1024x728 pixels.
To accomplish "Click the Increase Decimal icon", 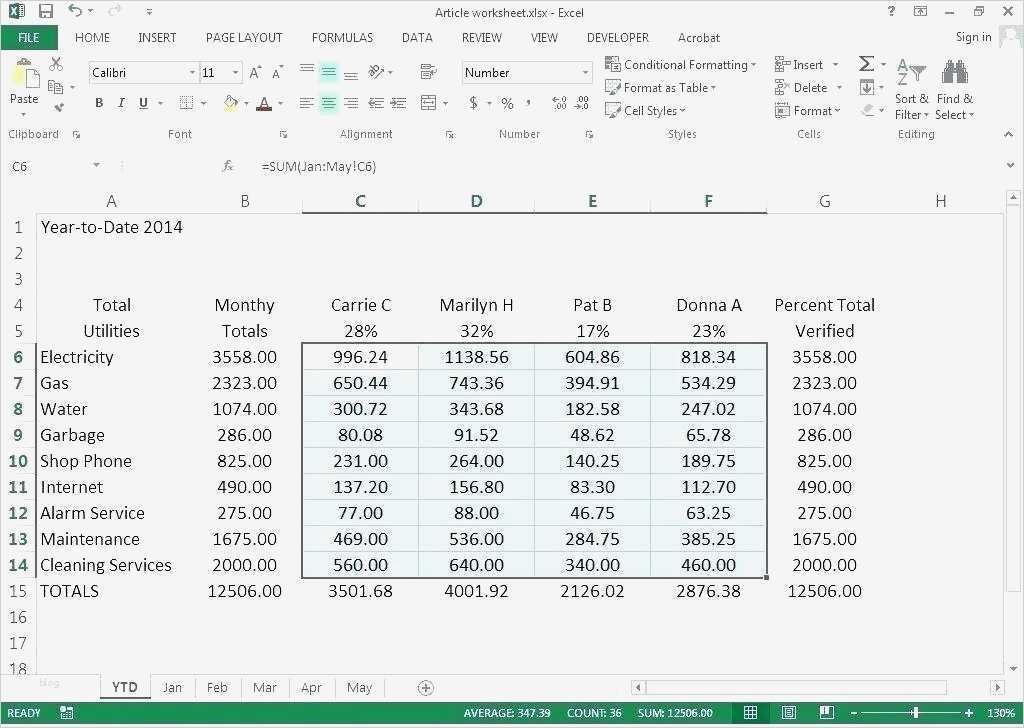I will (x=560, y=103).
